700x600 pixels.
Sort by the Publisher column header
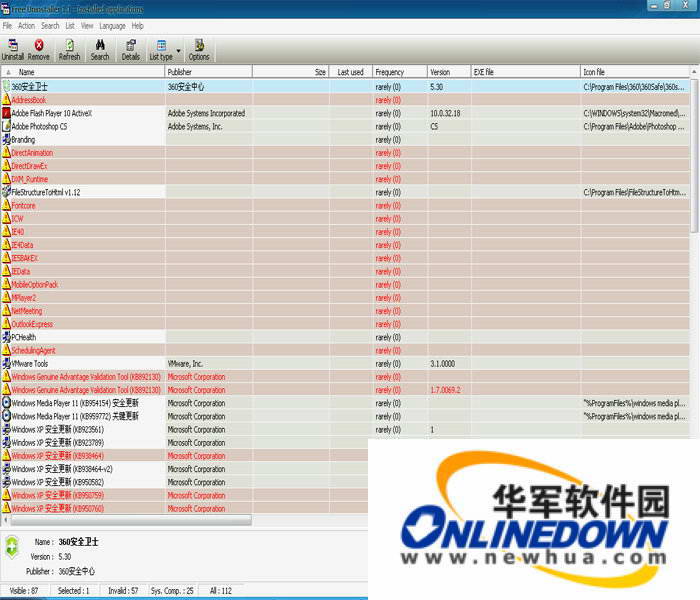(208, 72)
